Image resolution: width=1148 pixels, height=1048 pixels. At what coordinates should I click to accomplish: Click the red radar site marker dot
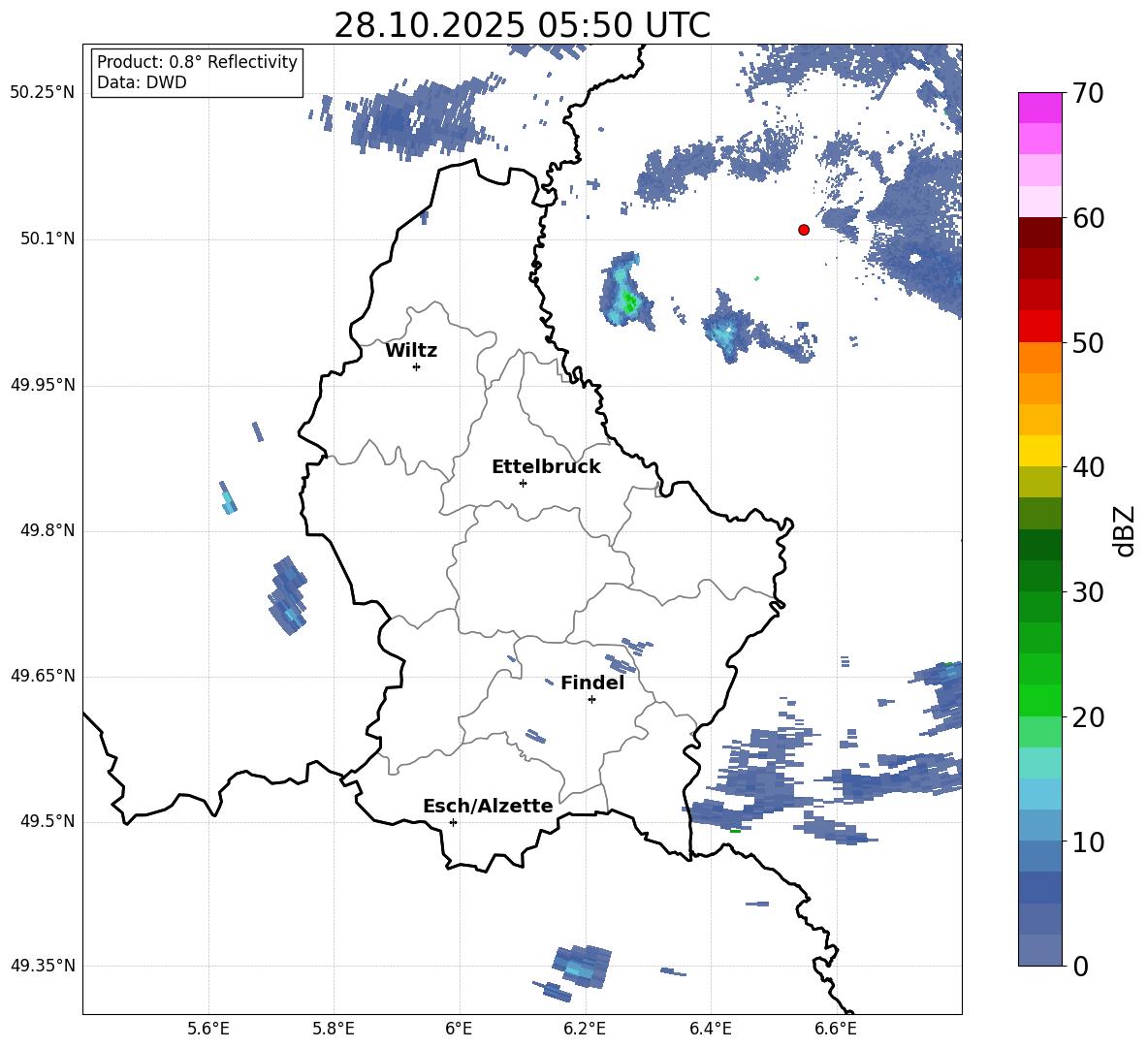(804, 230)
